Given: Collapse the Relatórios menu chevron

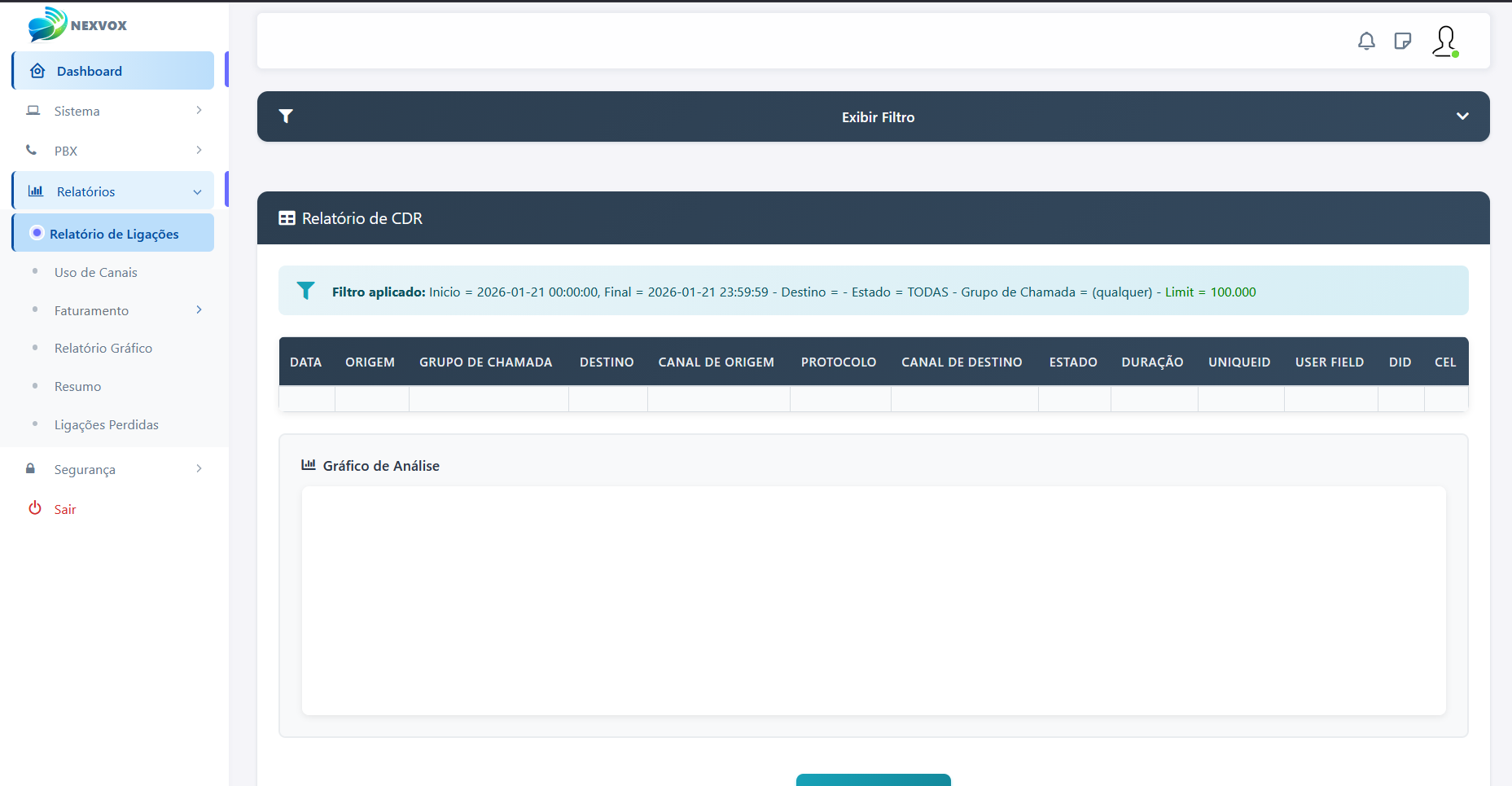Looking at the screenshot, I should coord(197,192).
